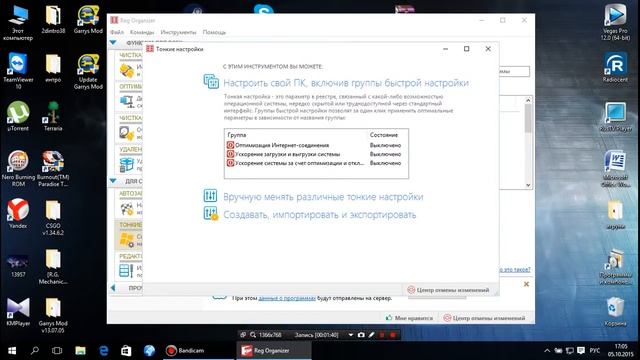Stop the Bandicam recording
The image size is (640, 360).
tap(393, 335)
